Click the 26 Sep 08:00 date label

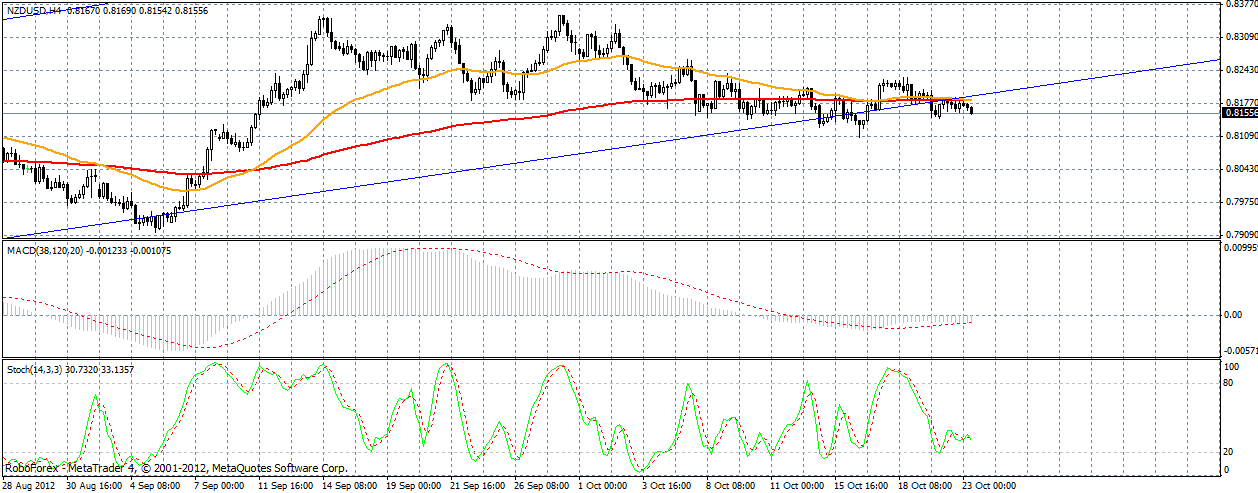[542, 485]
